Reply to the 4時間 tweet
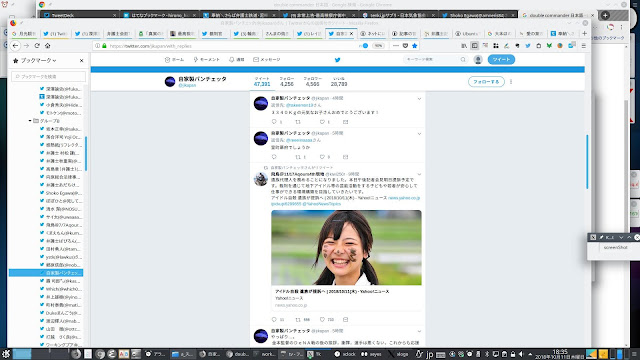 click(x=274, y=122)
